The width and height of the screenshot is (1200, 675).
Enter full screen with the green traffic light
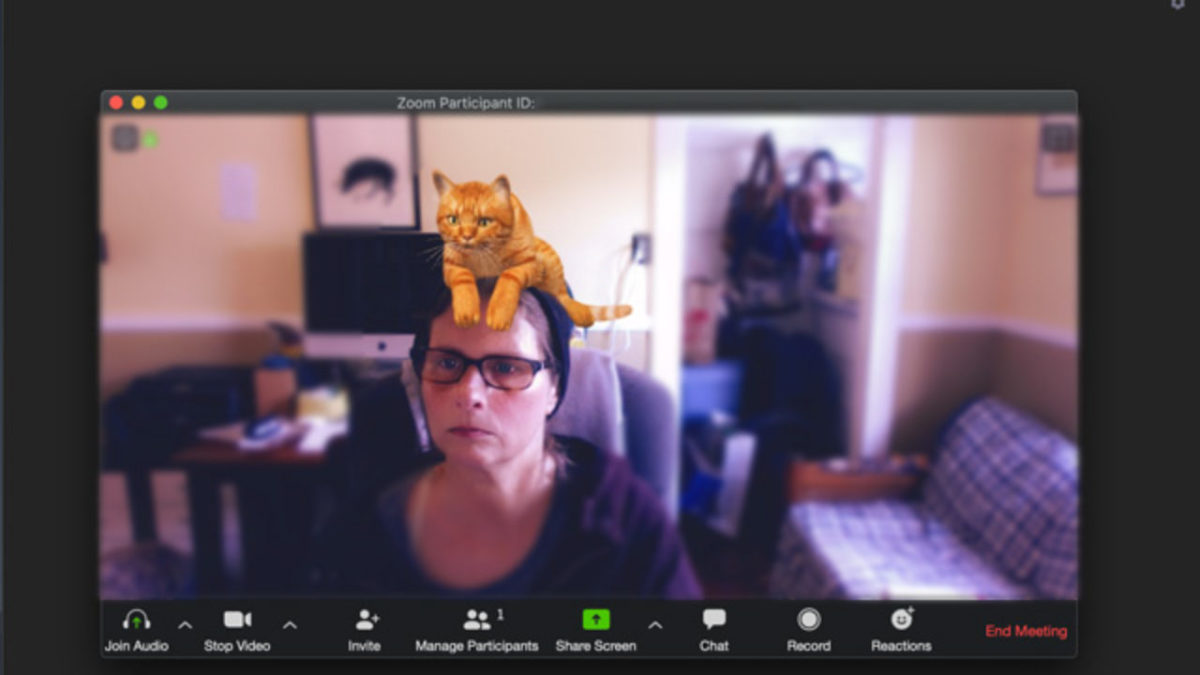160,101
